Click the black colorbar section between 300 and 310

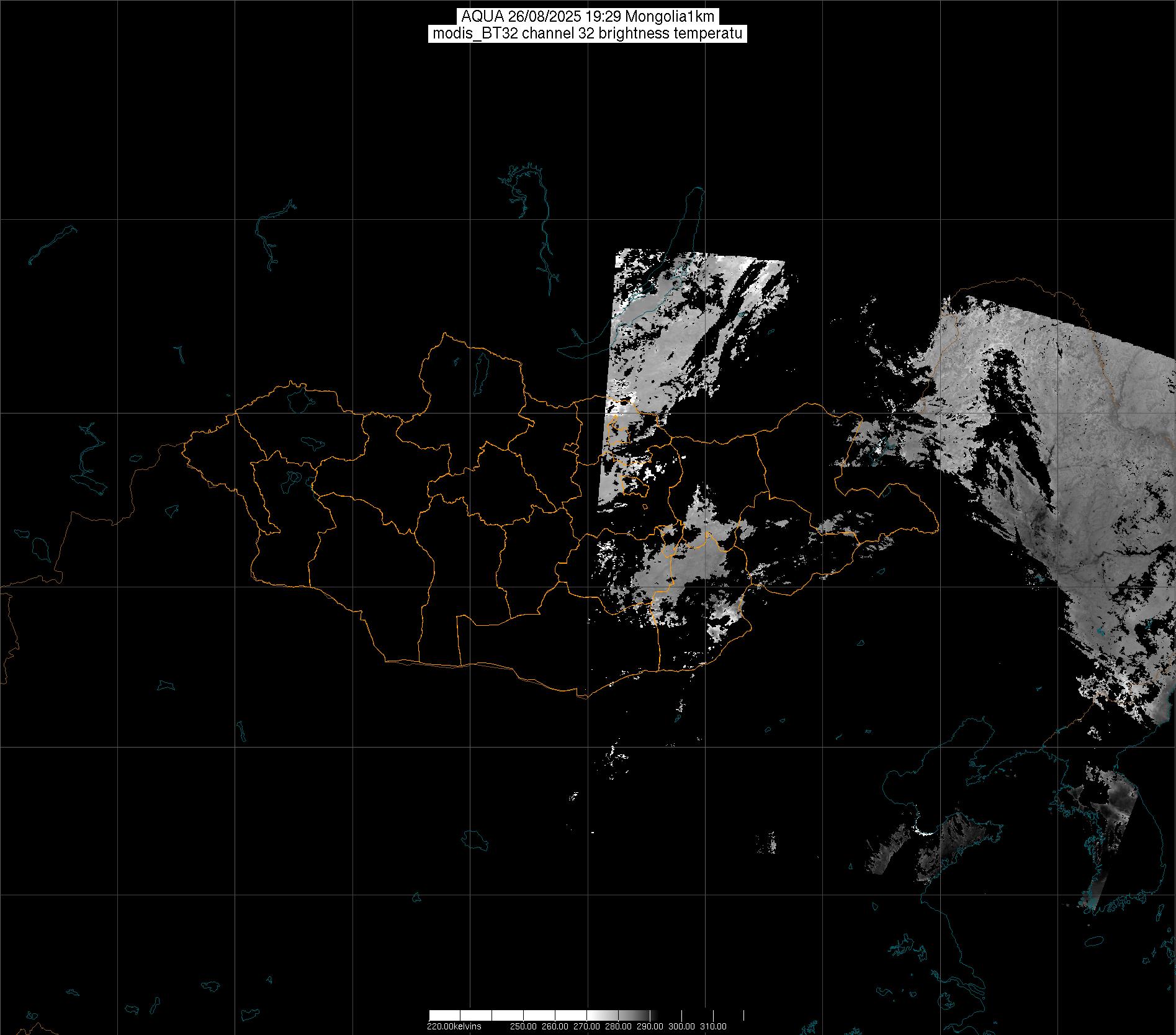pos(696,1015)
